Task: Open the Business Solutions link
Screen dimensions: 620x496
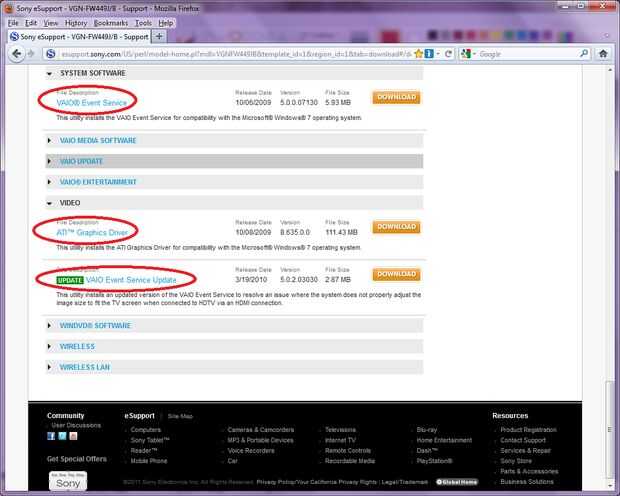Action: [527, 482]
